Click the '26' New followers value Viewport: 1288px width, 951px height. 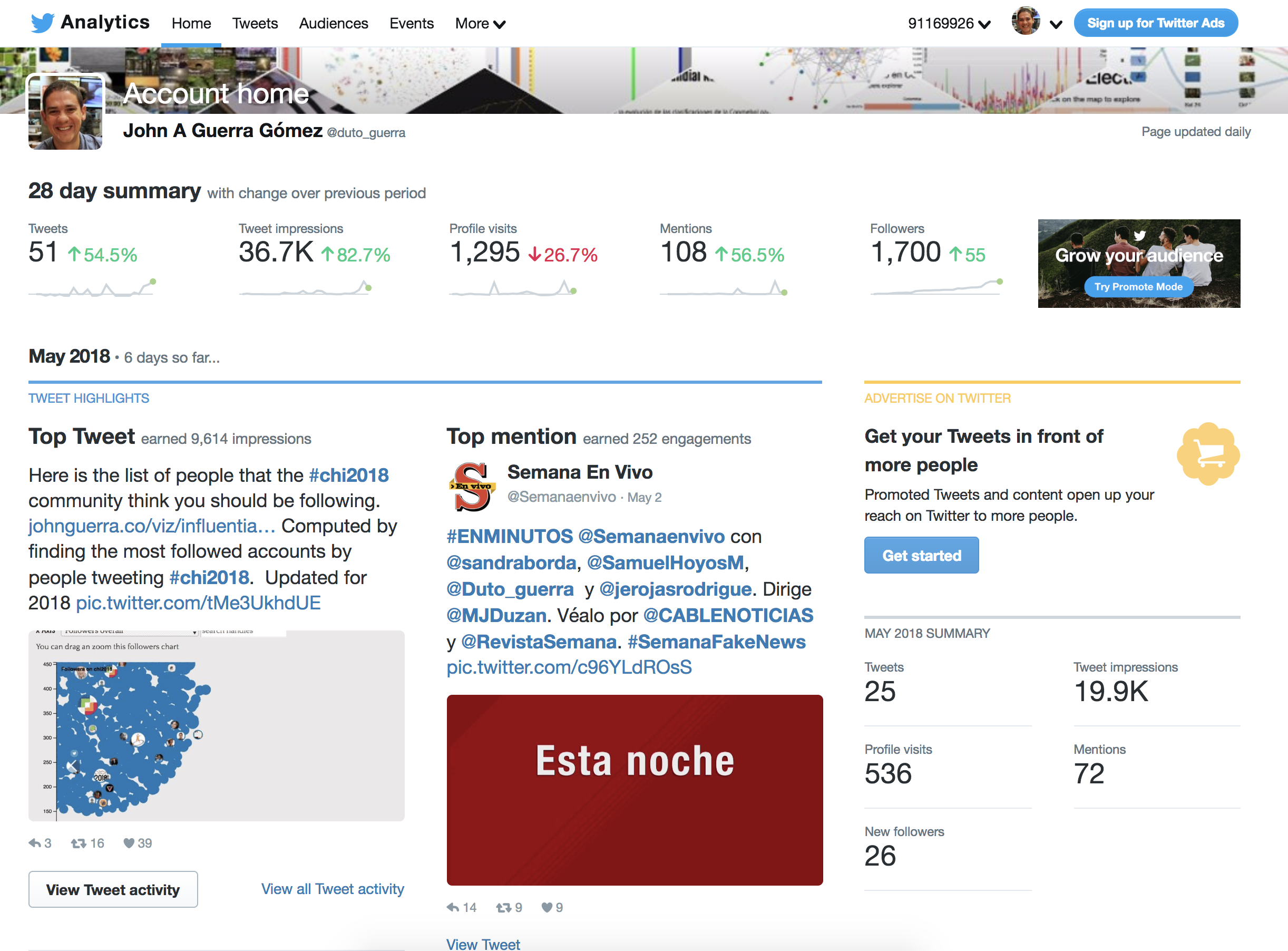[880, 856]
